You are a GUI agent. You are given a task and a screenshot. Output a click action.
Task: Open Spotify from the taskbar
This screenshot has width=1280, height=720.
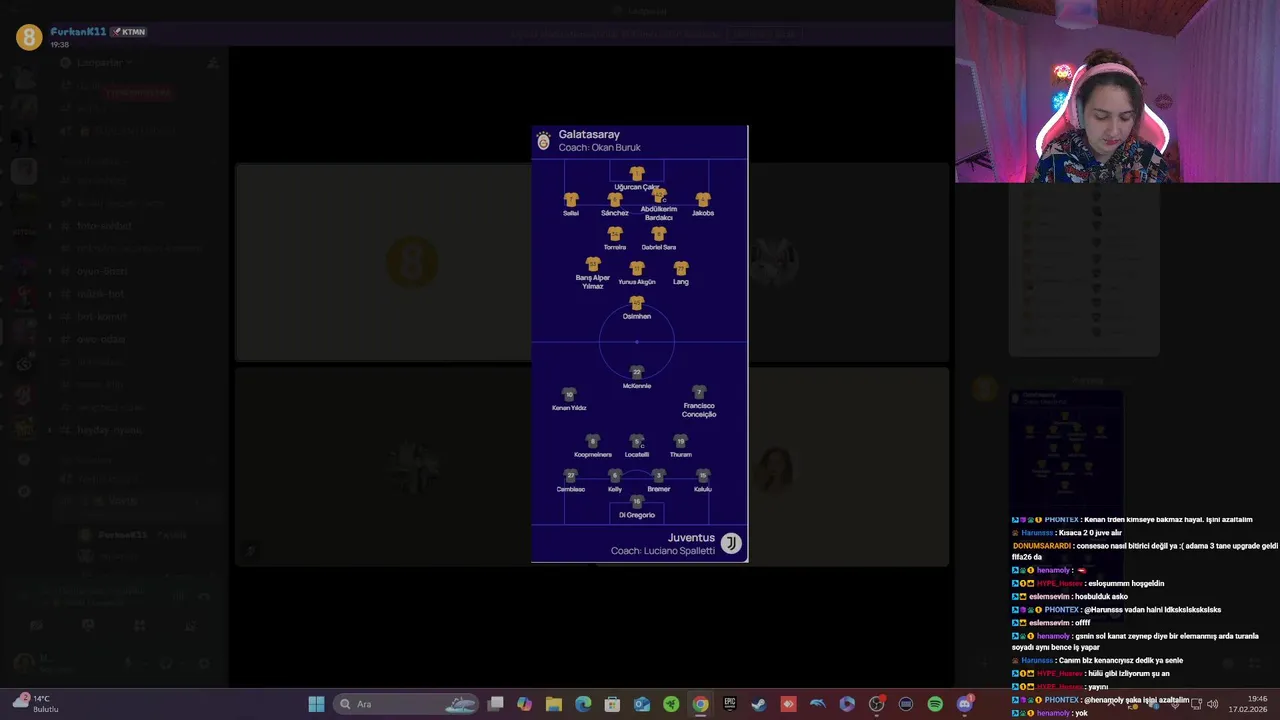point(935,704)
